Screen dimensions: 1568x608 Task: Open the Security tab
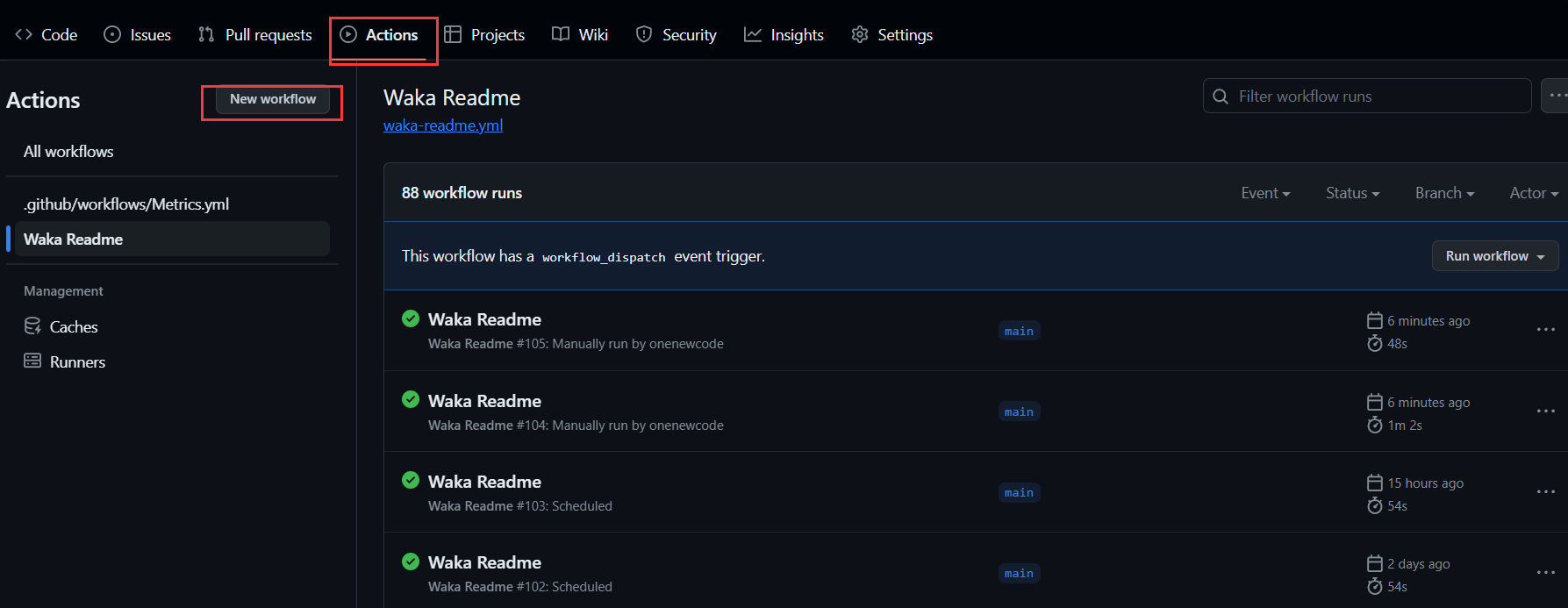tap(676, 34)
